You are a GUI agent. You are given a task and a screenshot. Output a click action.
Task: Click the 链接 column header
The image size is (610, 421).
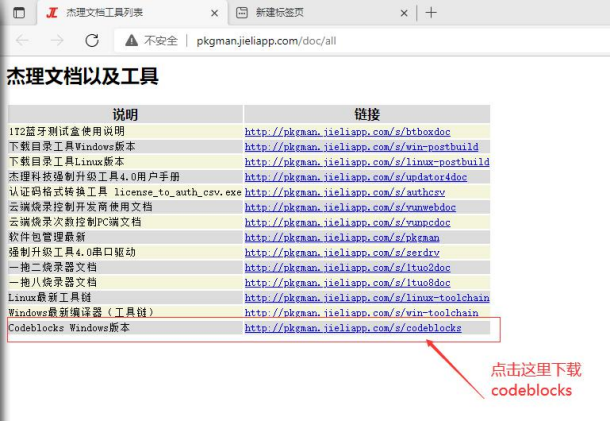(367, 114)
